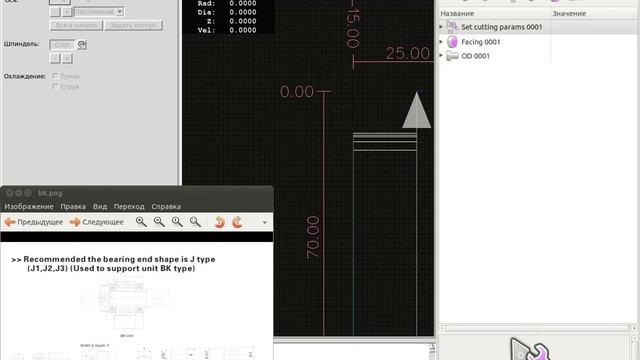The image size is (640, 360).
Task: Toggle the Туман coolant checkbox
Action: (x=55, y=76)
